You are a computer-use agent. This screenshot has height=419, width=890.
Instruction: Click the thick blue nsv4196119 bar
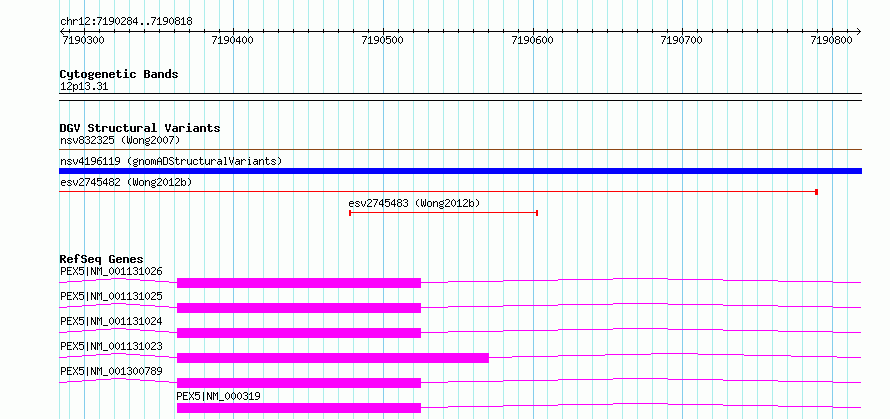tap(460, 171)
